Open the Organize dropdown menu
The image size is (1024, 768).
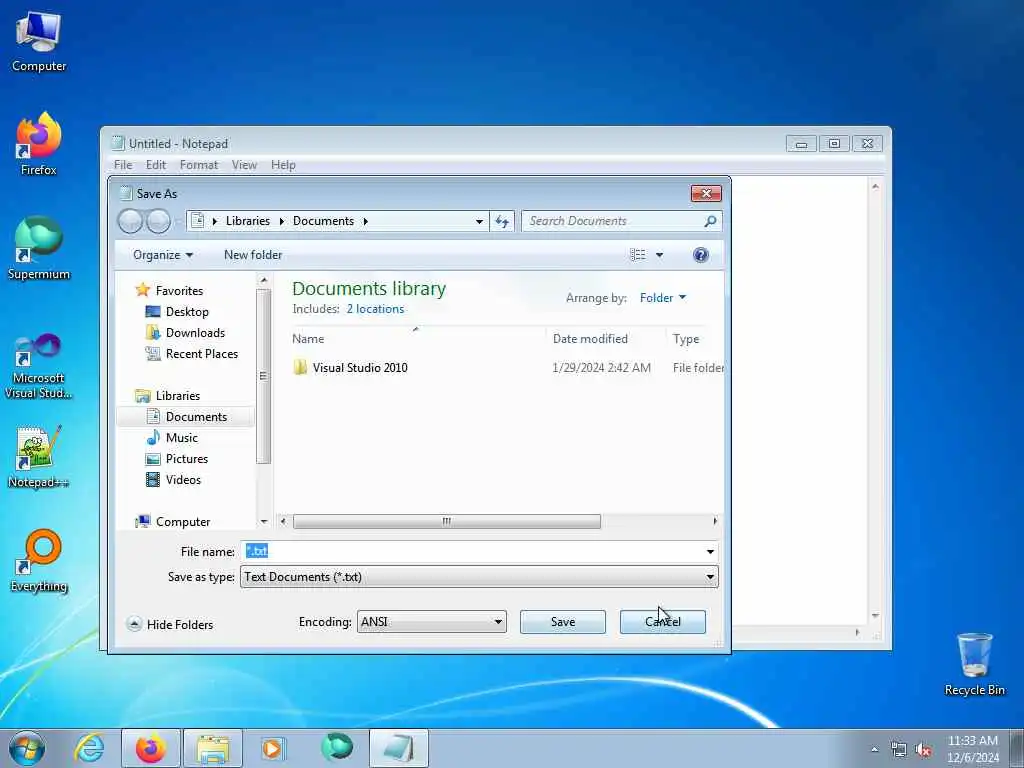point(163,255)
